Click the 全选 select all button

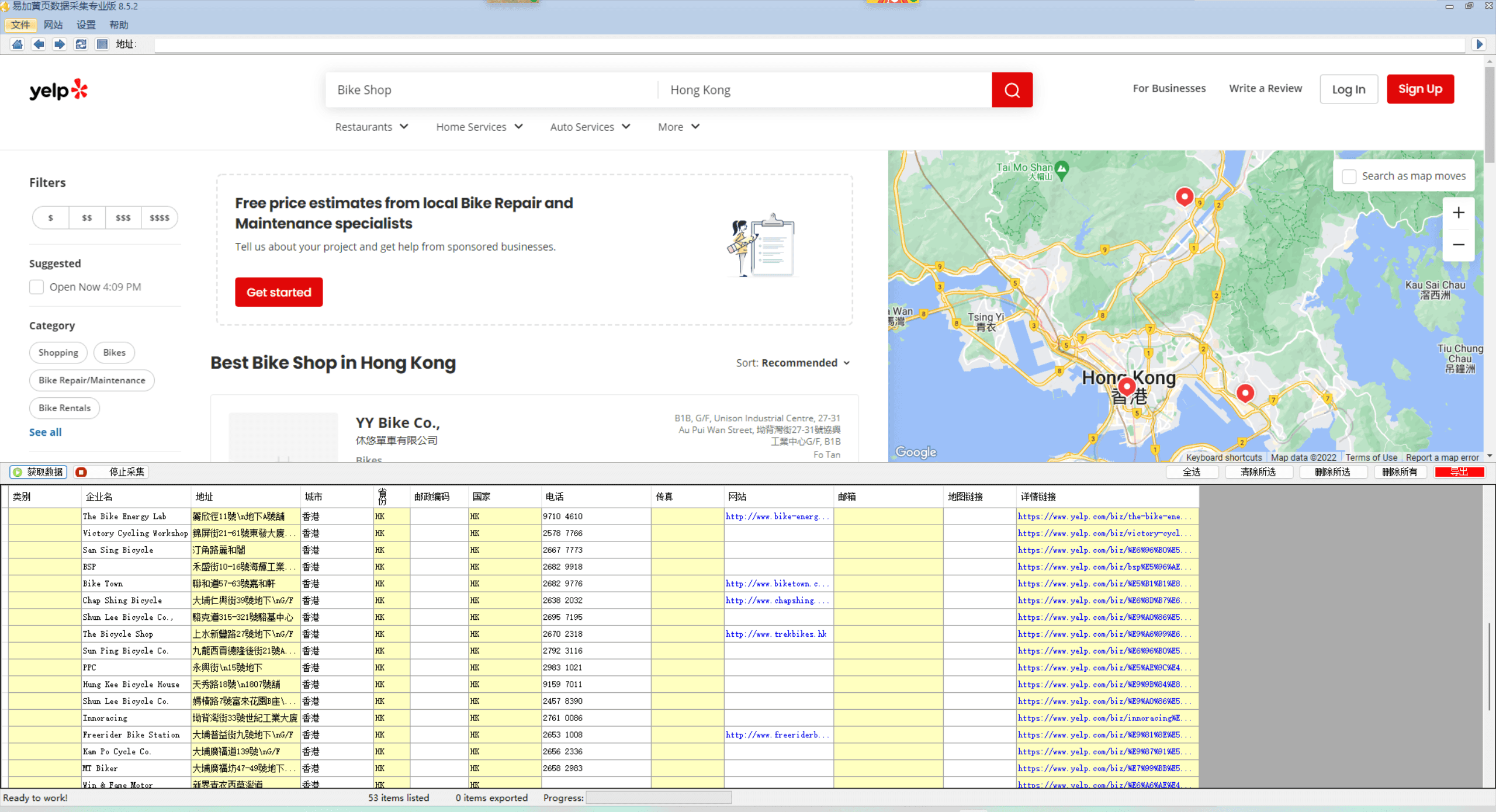click(1192, 472)
